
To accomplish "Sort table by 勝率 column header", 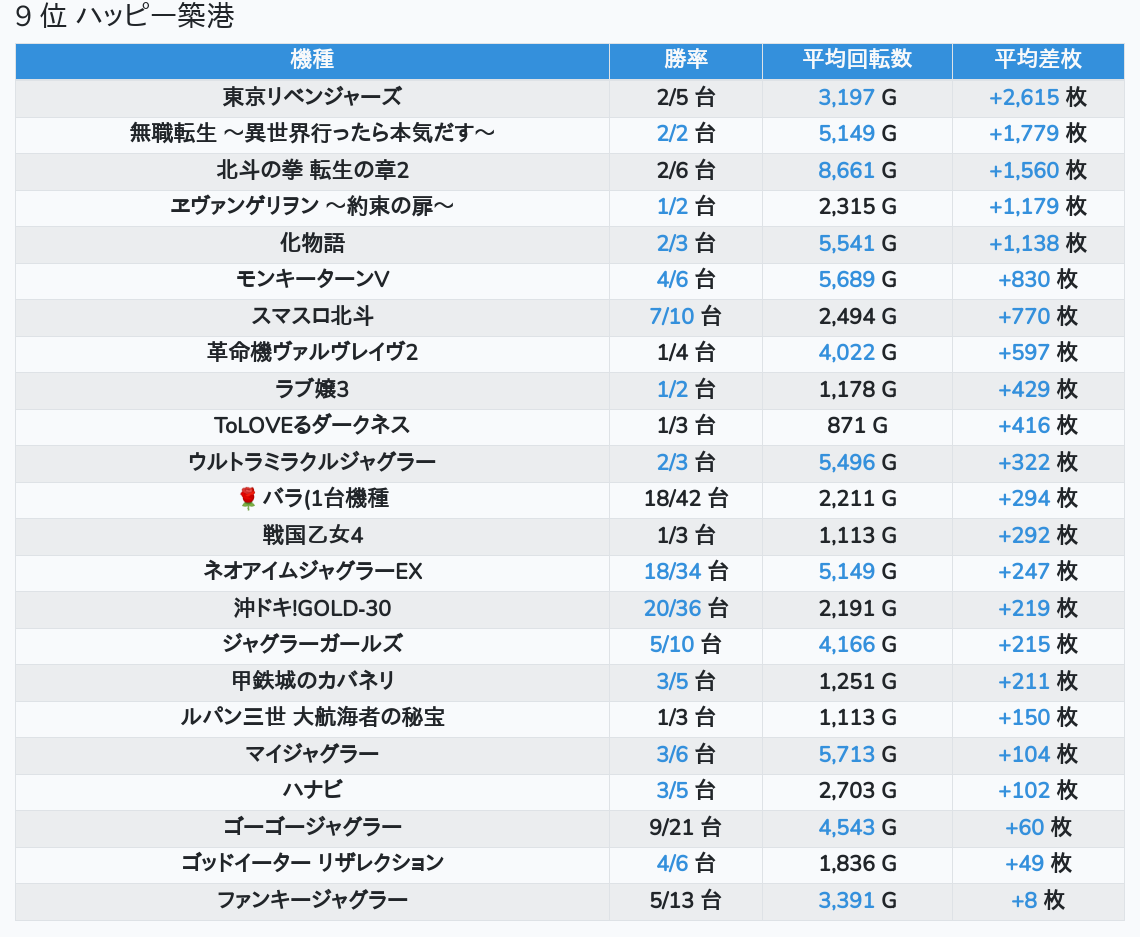I will coord(685,60).
